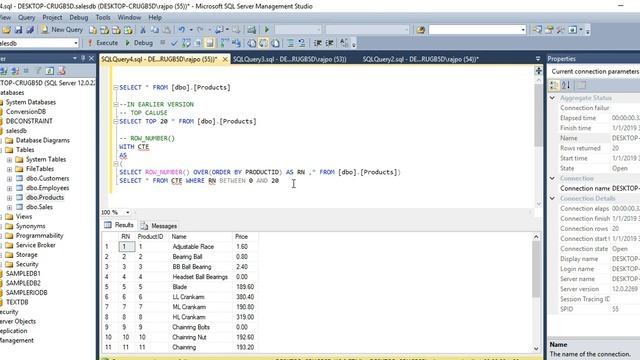Image resolution: width=640 pixels, height=360 pixels.
Task: Open the Query menu
Action: (27, 18)
